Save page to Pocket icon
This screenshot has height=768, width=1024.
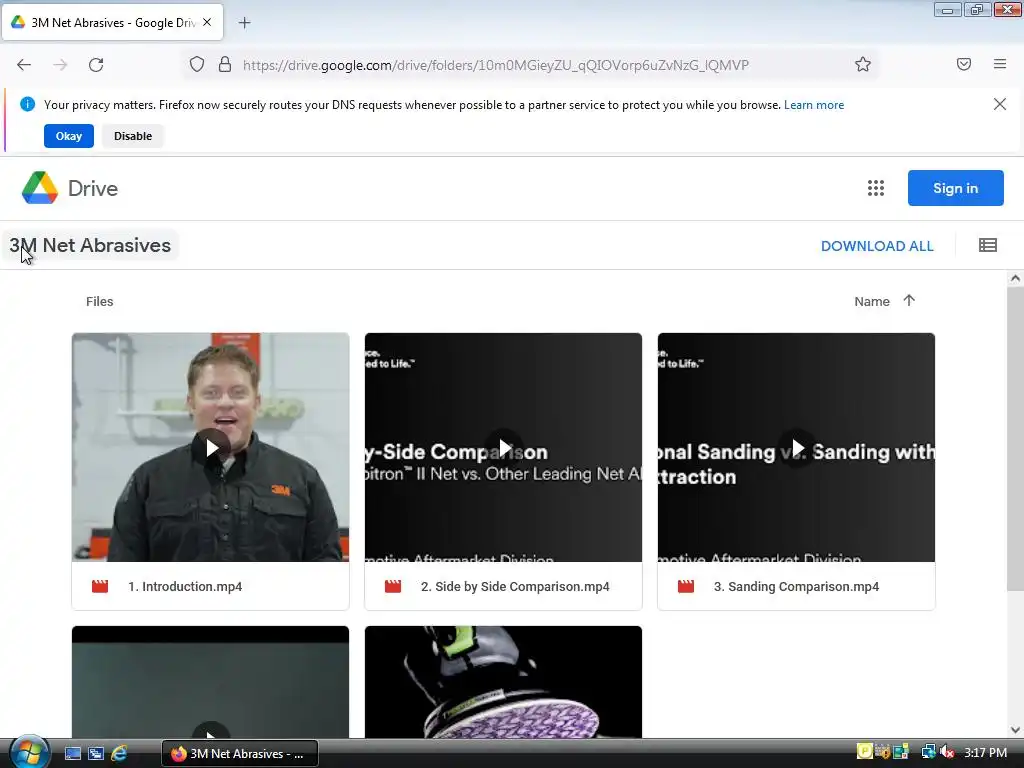(964, 64)
